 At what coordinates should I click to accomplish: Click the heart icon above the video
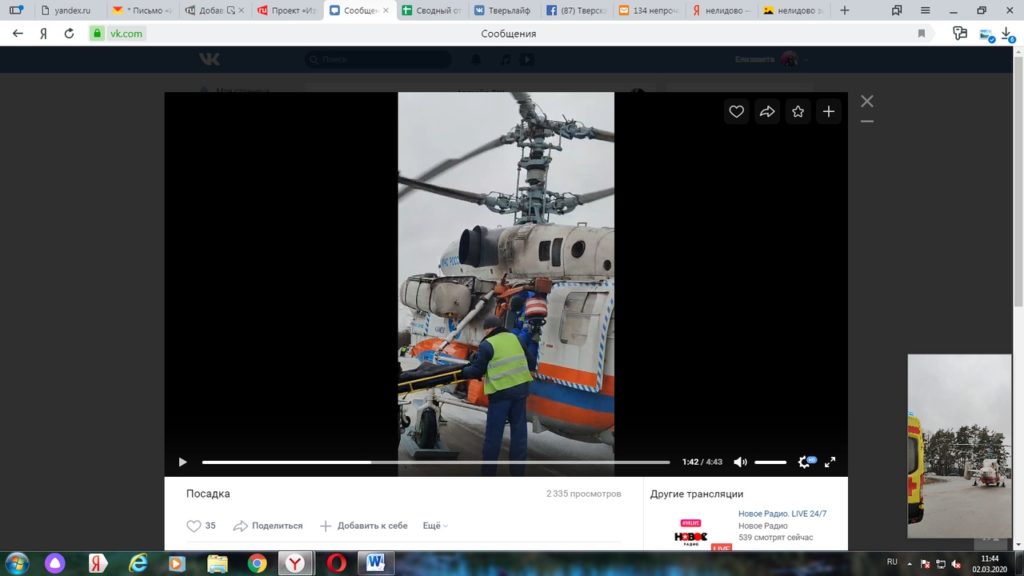pos(737,111)
